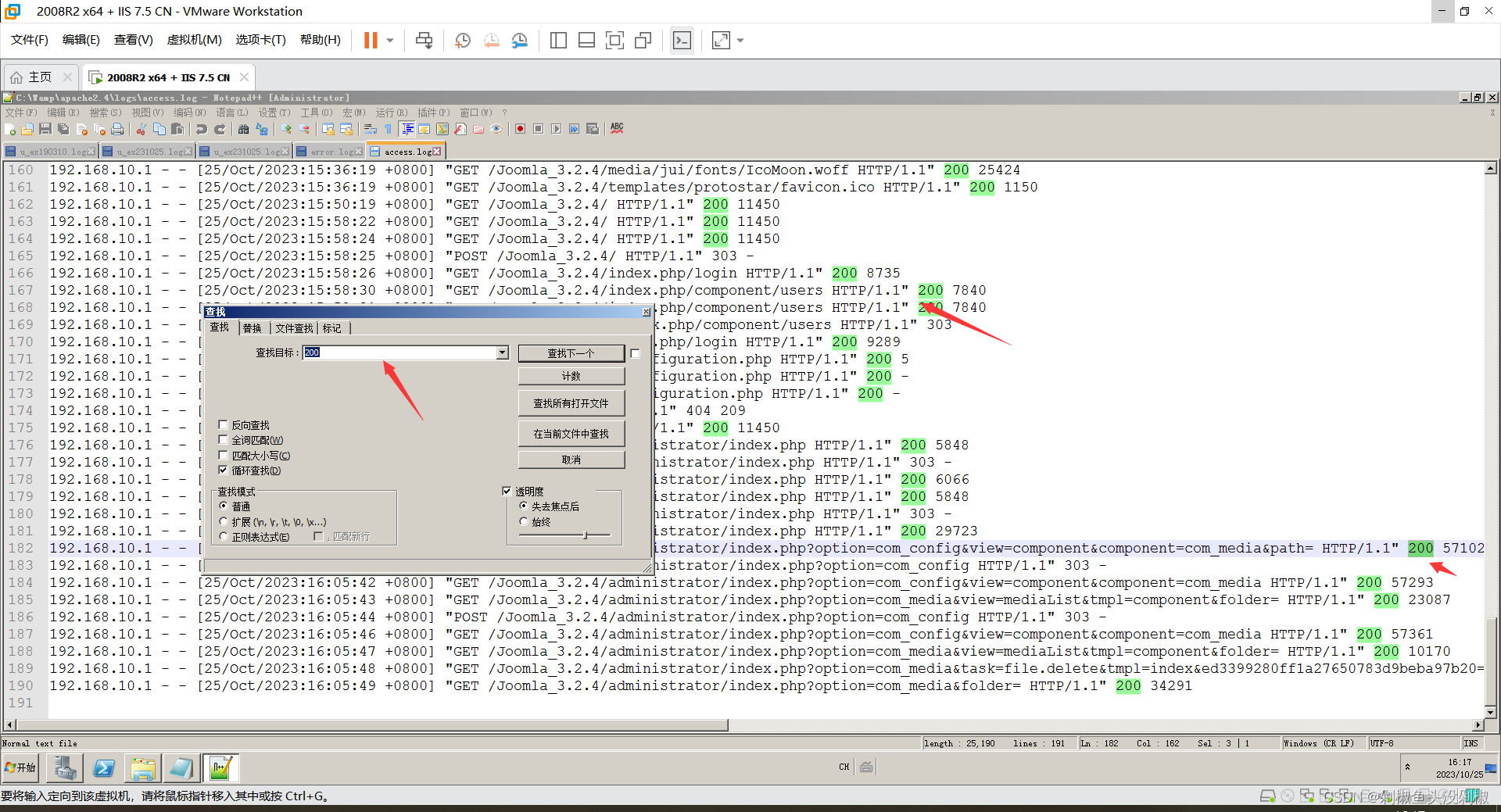Click the New file icon in Notepad++ toolbar
The width and height of the screenshot is (1501, 812).
click(x=9, y=129)
